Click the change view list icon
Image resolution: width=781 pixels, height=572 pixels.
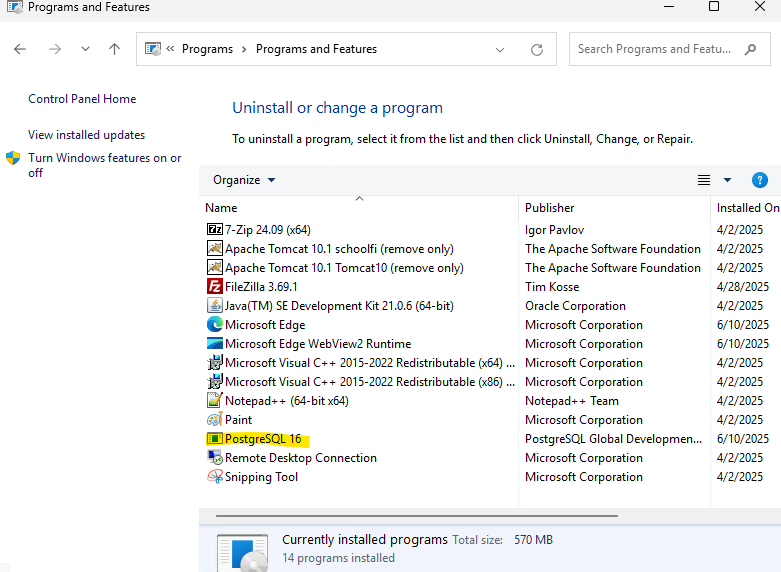(704, 180)
